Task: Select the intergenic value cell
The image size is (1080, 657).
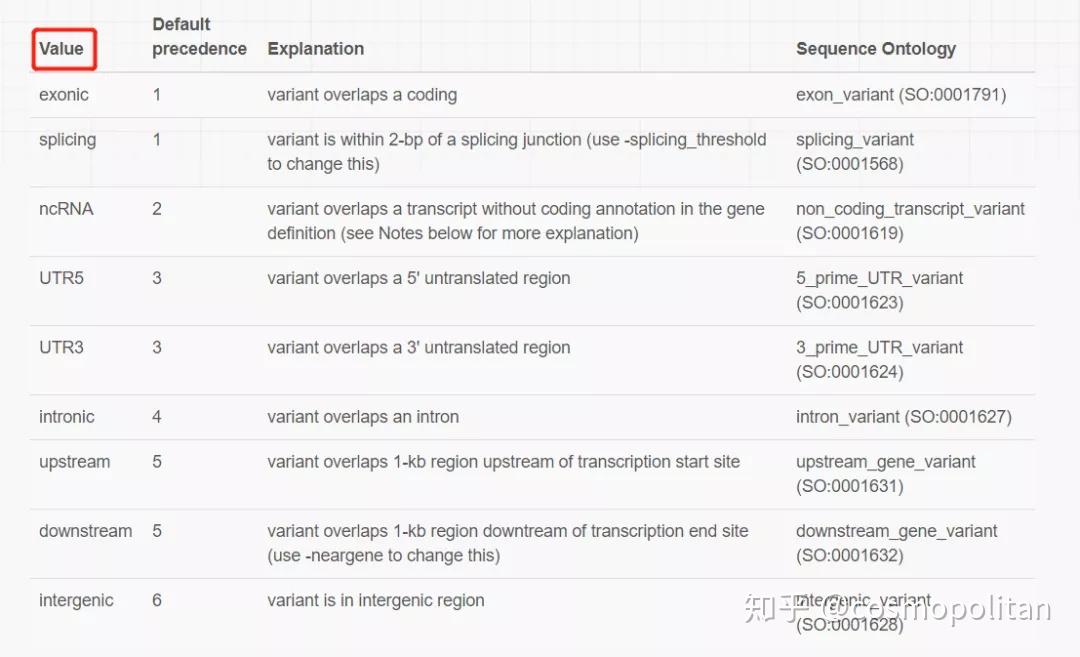Action: (76, 601)
